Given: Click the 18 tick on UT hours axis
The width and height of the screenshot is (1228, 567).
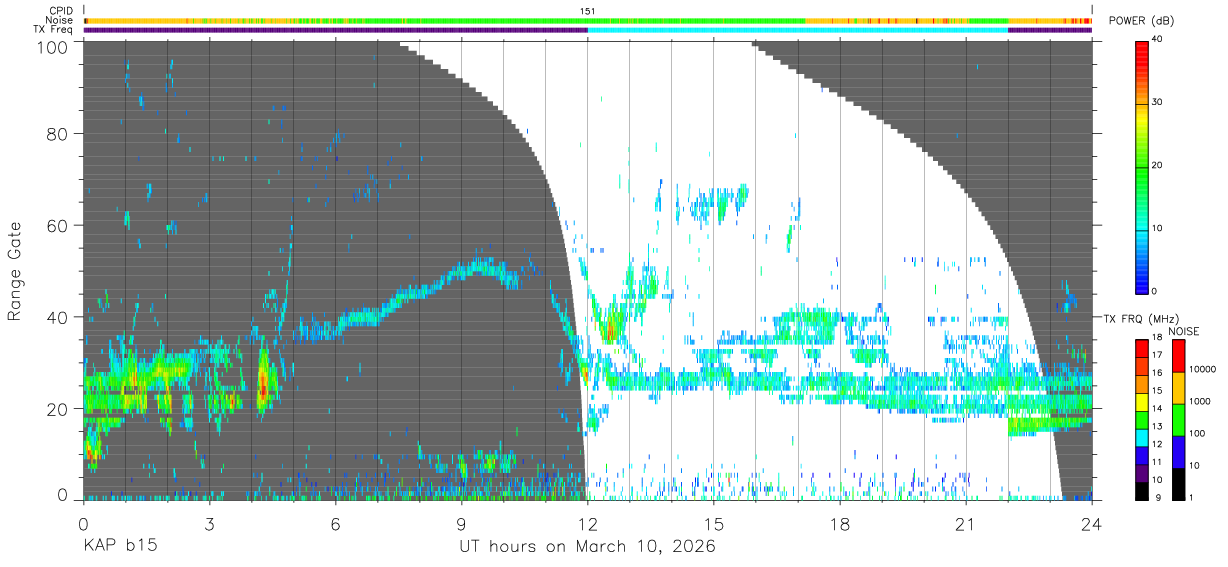Looking at the screenshot, I should pos(839,523).
